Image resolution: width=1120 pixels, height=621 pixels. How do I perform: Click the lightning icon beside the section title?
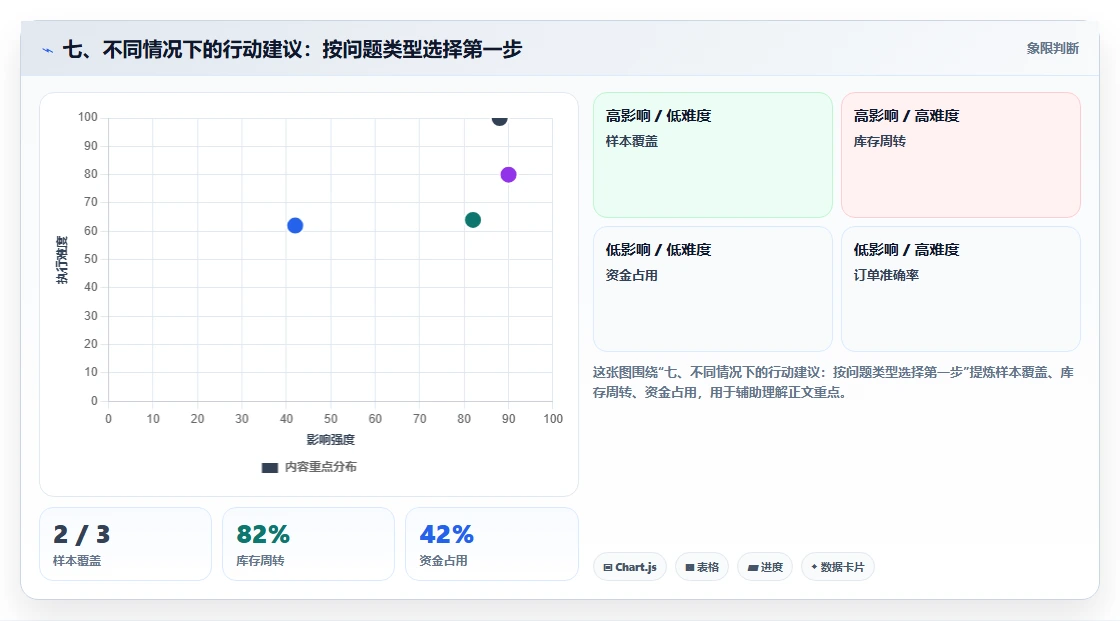point(47,50)
